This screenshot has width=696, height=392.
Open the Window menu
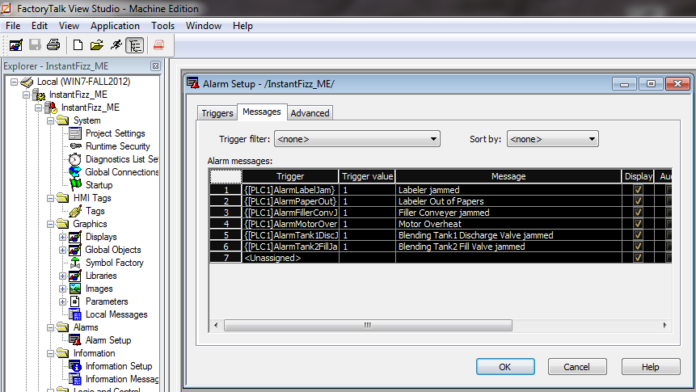tap(203, 26)
